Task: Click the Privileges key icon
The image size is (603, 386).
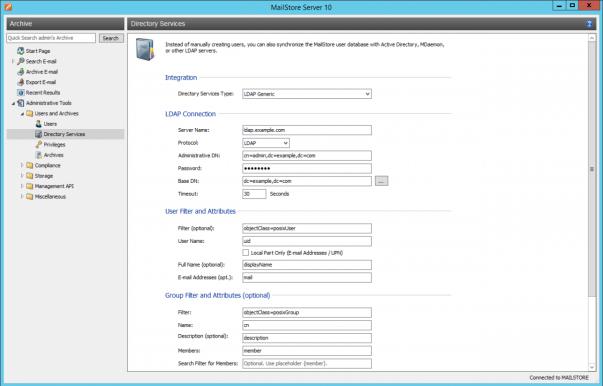Action: point(38,145)
